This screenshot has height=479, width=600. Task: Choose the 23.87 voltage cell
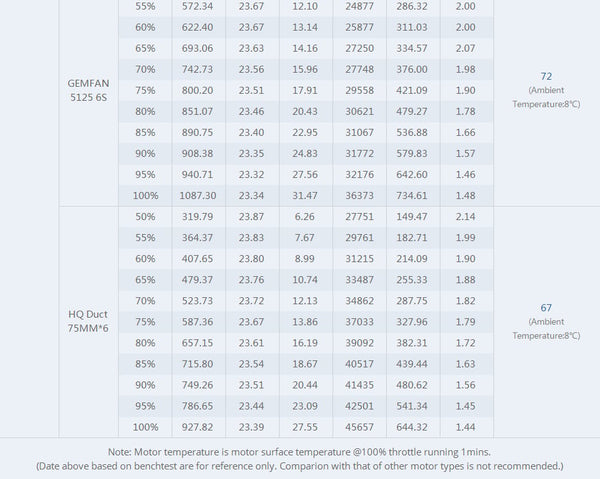(x=252, y=216)
